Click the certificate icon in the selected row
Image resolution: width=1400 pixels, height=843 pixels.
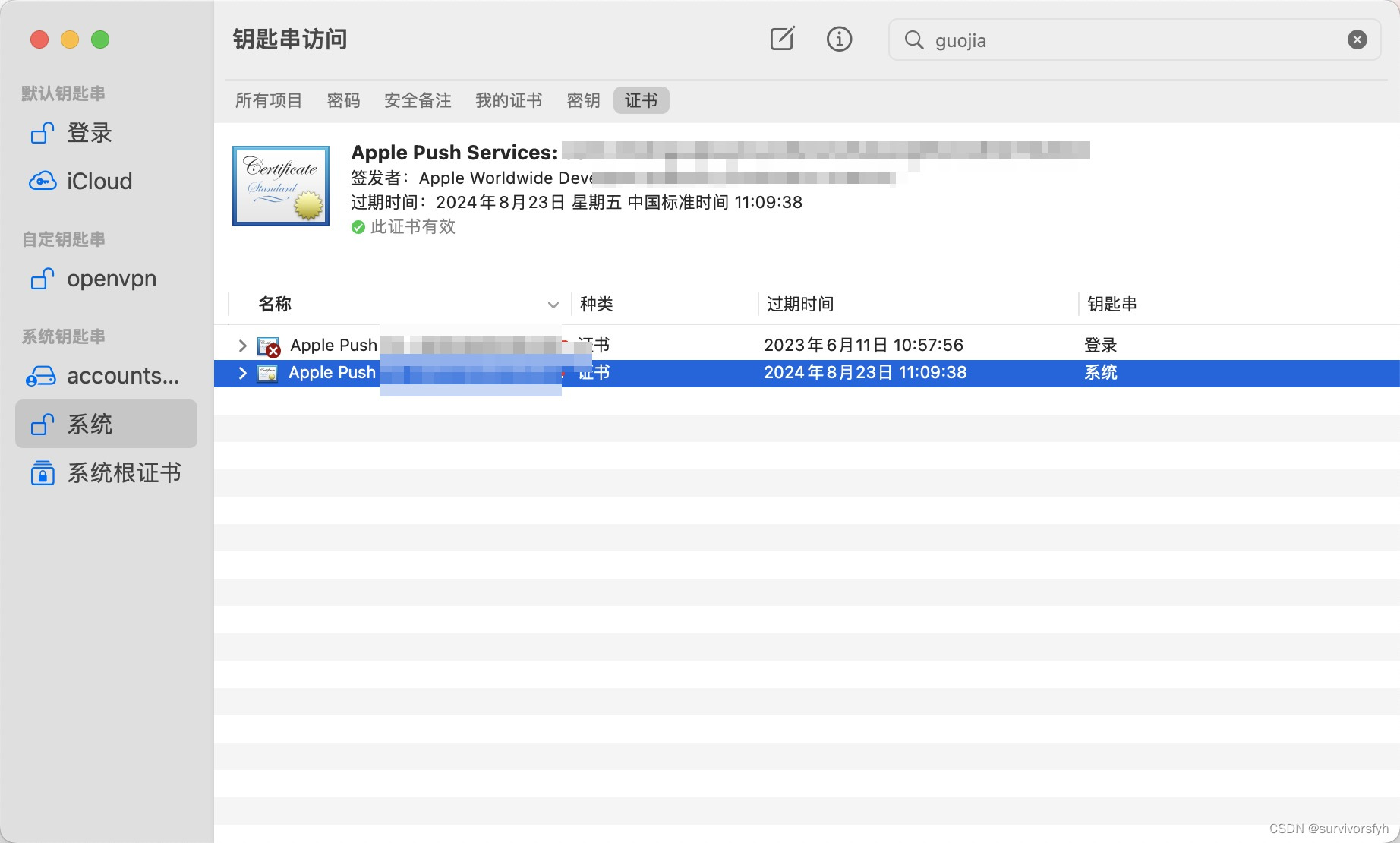pos(267,373)
